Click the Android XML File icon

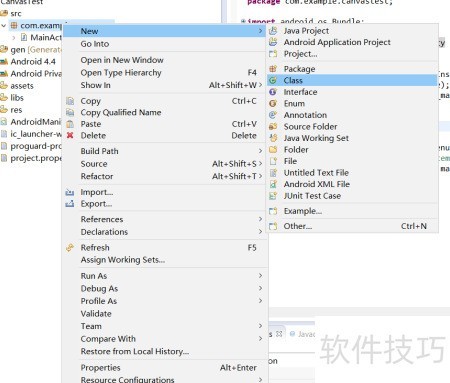(273, 184)
